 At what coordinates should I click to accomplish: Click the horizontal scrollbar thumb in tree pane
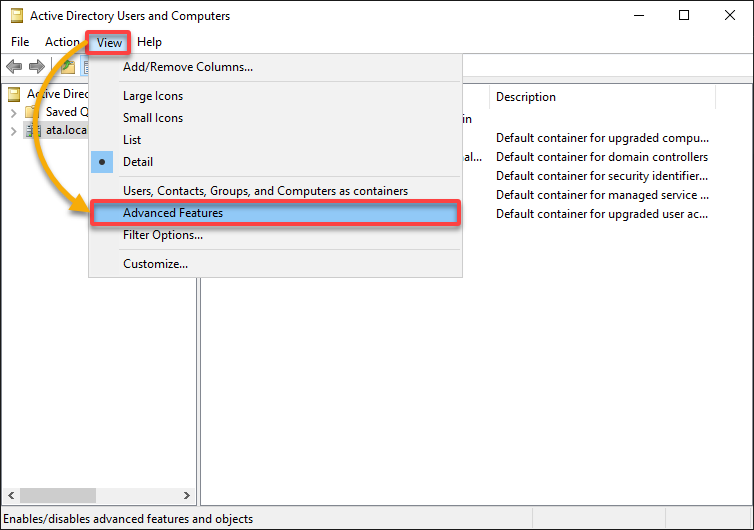[x=58, y=495]
